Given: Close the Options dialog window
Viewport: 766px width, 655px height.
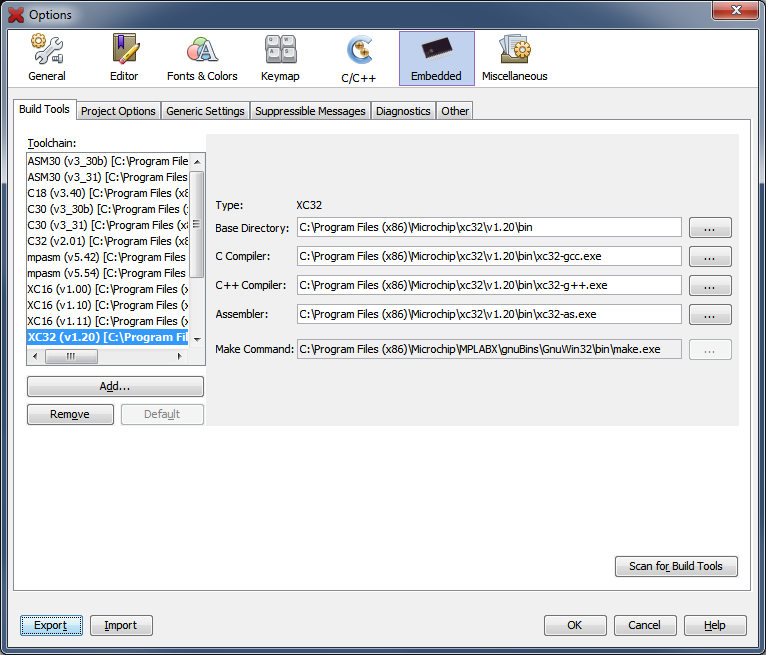Looking at the screenshot, I should [x=737, y=10].
